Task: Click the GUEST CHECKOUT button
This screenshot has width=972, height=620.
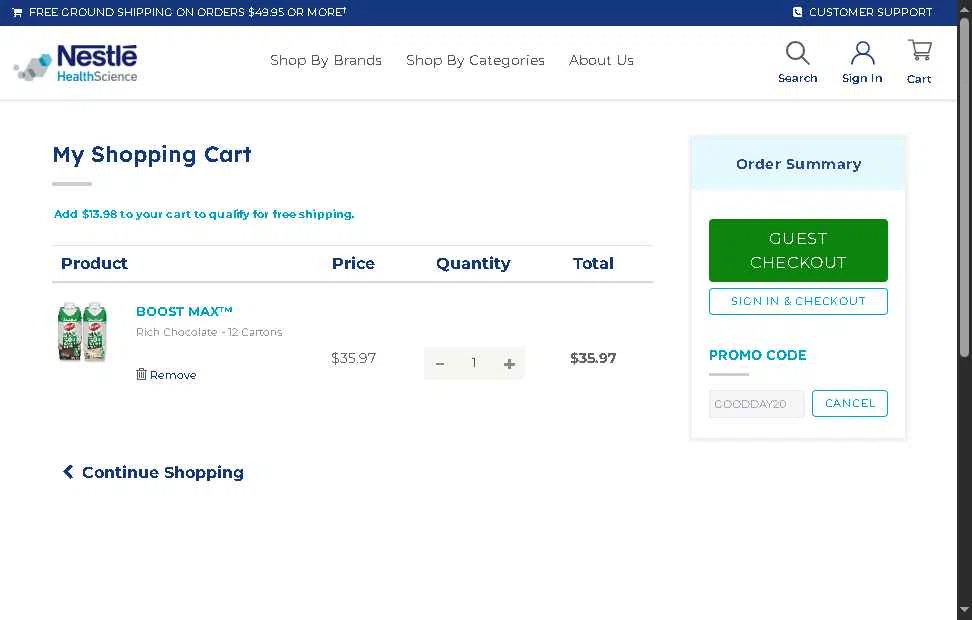Action: (798, 250)
